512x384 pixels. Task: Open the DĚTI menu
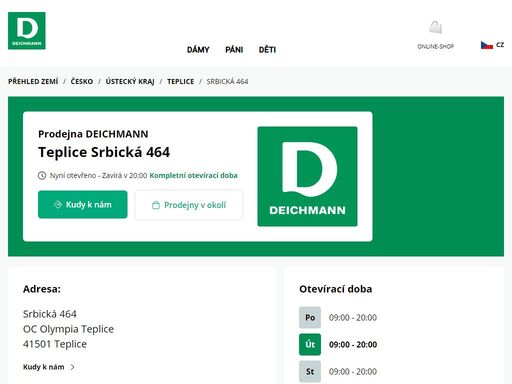[x=267, y=50]
